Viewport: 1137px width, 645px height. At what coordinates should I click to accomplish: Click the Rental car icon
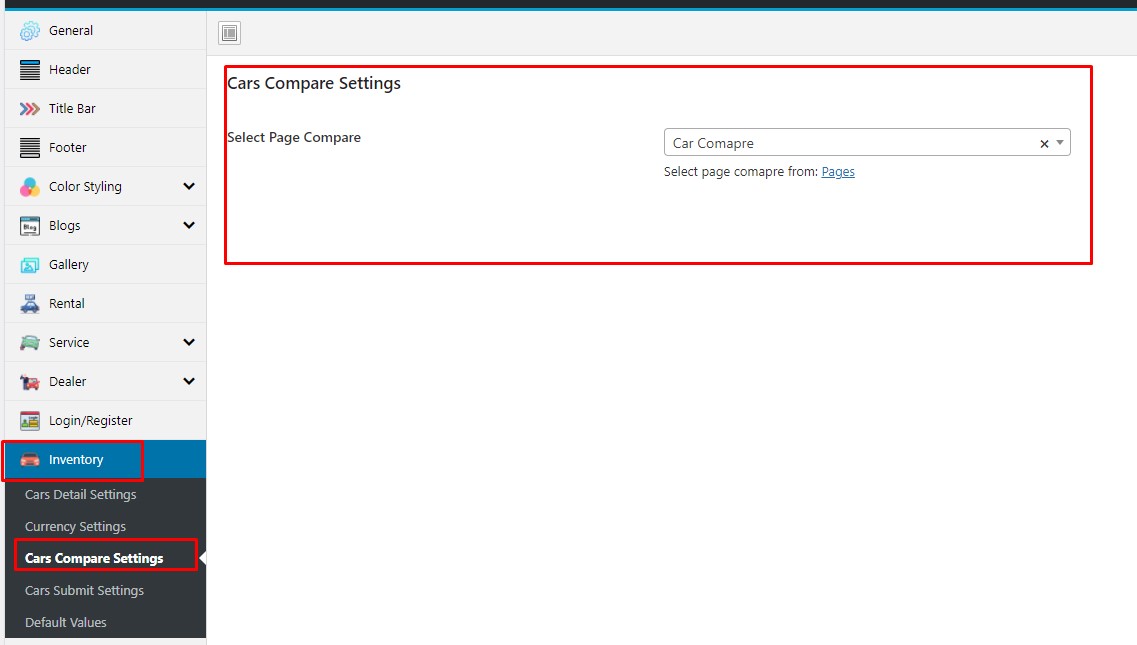click(30, 304)
